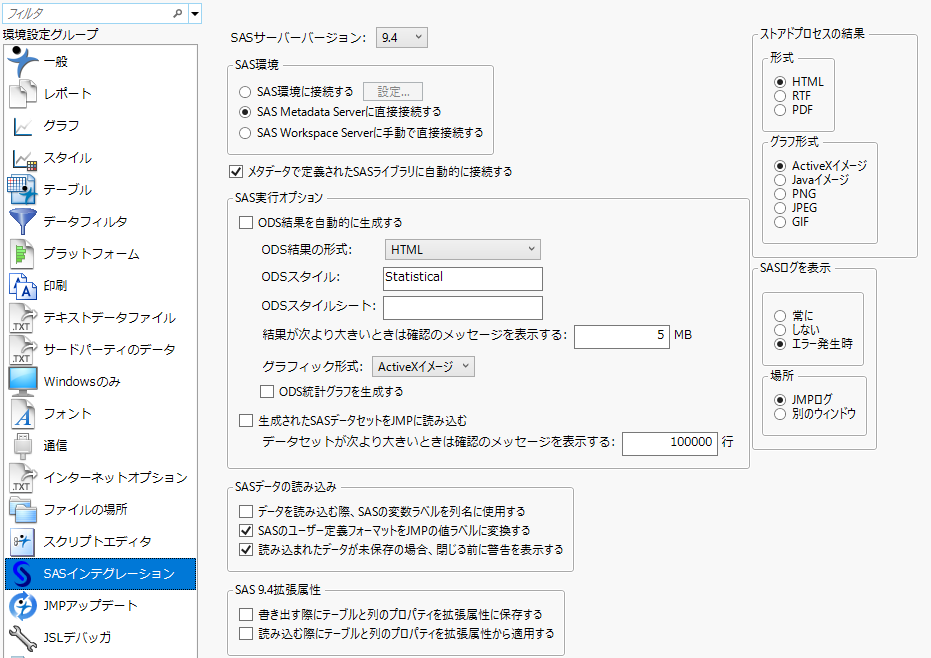Select the フォント category icon

22,414
